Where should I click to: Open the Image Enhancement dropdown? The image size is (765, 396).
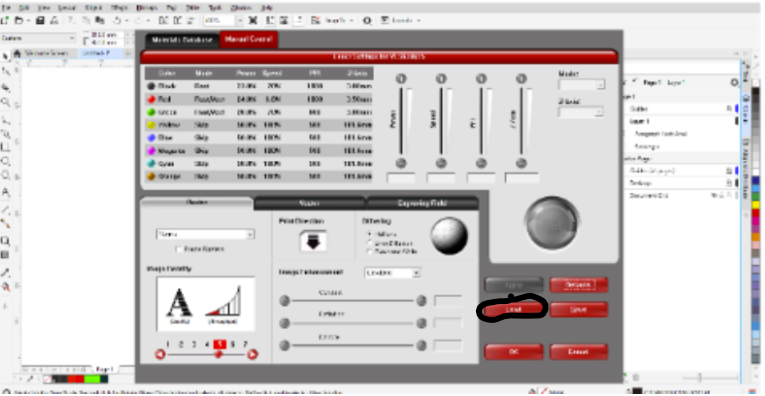[x=392, y=273]
